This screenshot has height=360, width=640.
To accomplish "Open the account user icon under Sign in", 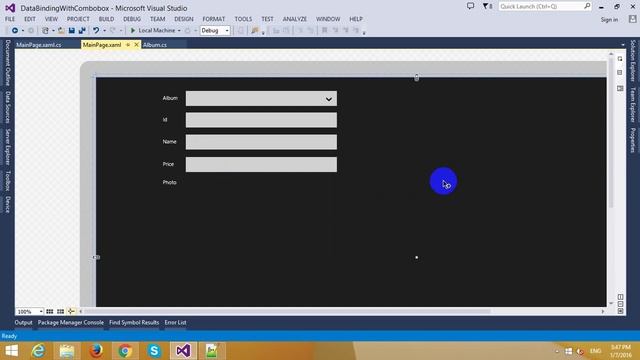I will (632, 19).
